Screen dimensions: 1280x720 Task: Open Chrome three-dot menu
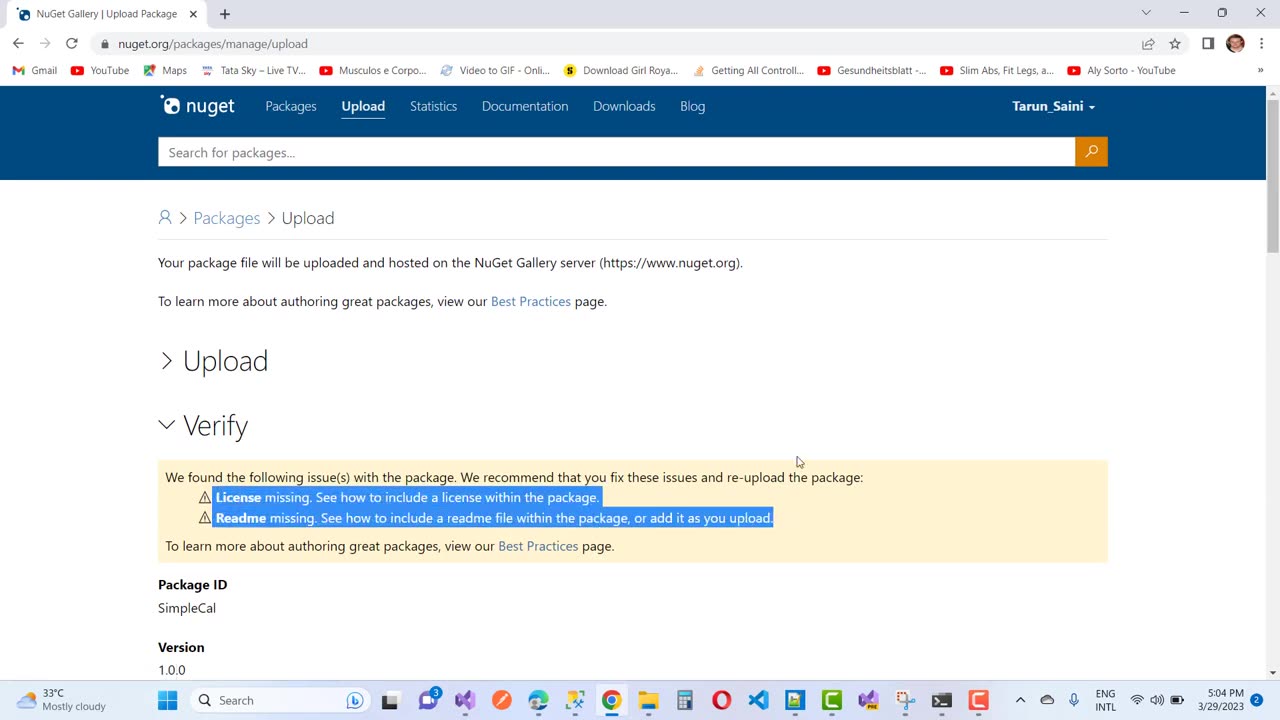(1261, 44)
